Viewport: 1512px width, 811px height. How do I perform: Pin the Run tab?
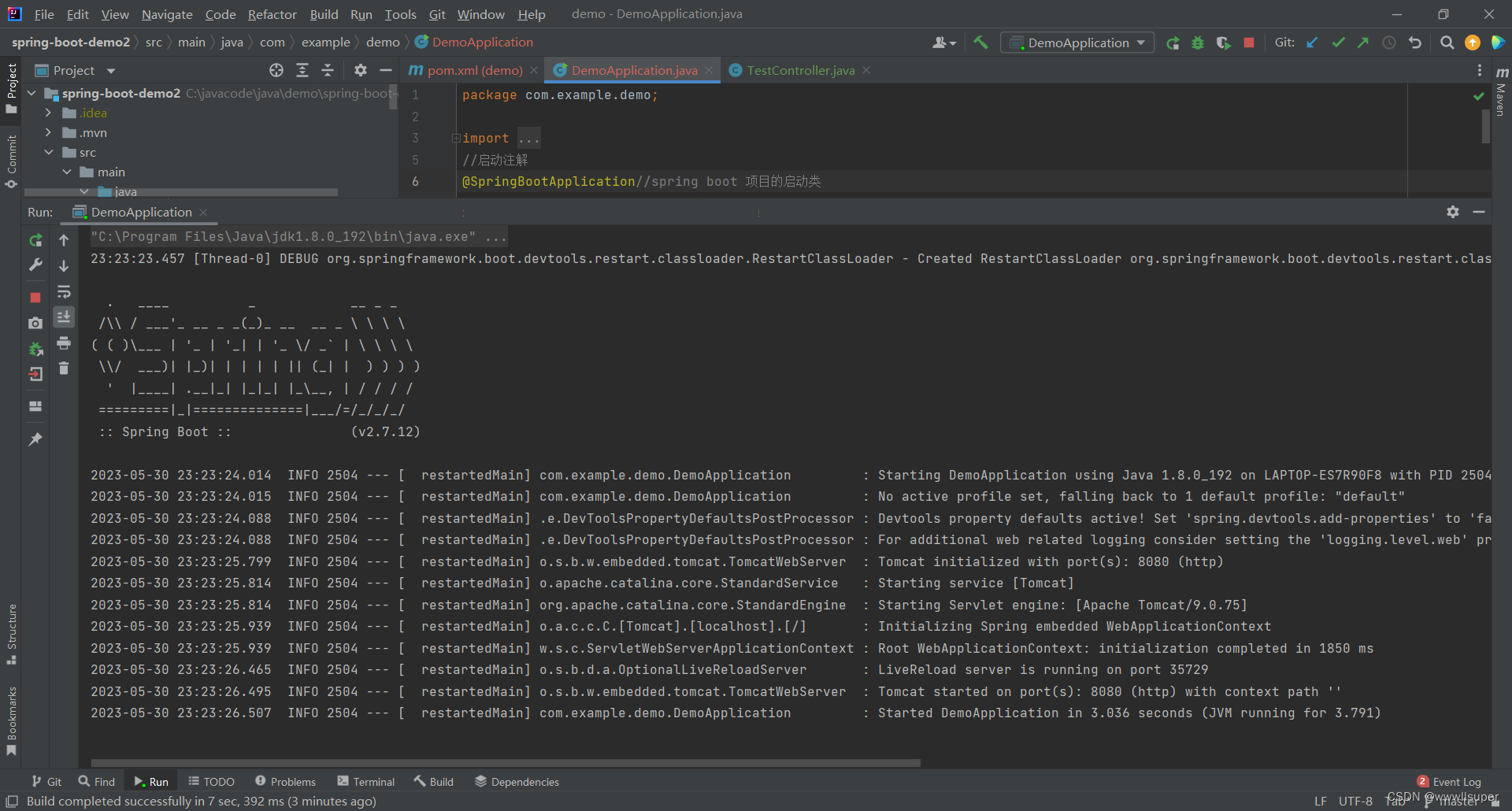click(35, 439)
